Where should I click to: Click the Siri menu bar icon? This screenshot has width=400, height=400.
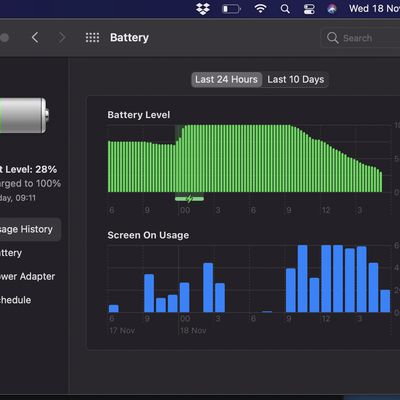click(331, 9)
